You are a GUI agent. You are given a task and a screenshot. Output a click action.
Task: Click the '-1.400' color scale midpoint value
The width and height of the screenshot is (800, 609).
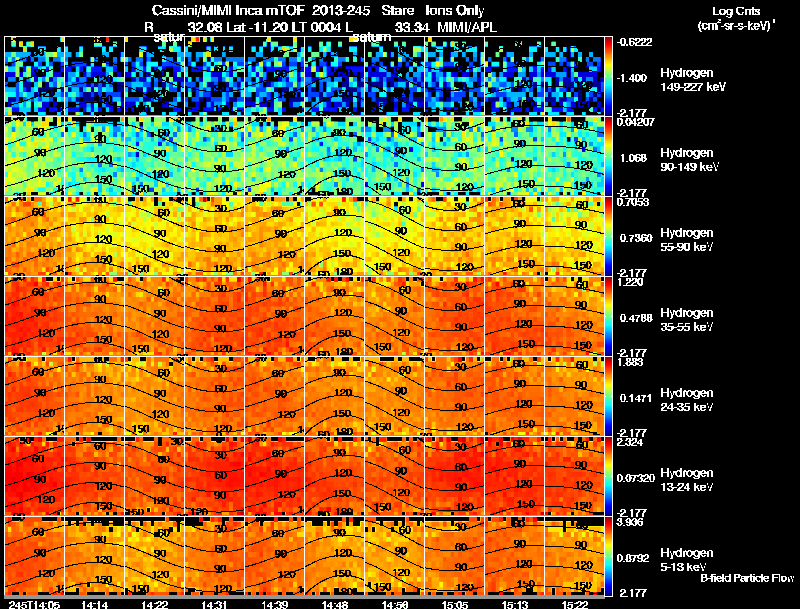pos(632,78)
